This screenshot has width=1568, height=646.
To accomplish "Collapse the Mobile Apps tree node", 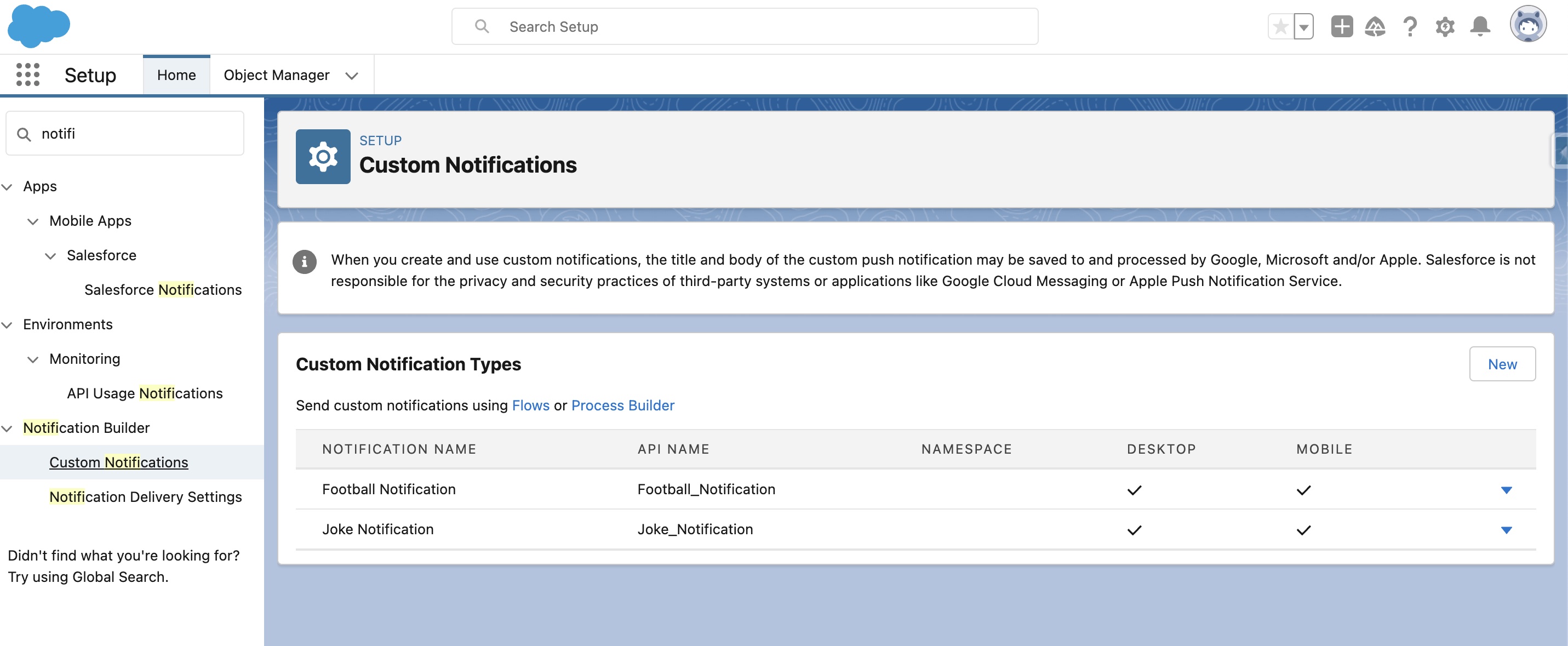I will click(33, 221).
